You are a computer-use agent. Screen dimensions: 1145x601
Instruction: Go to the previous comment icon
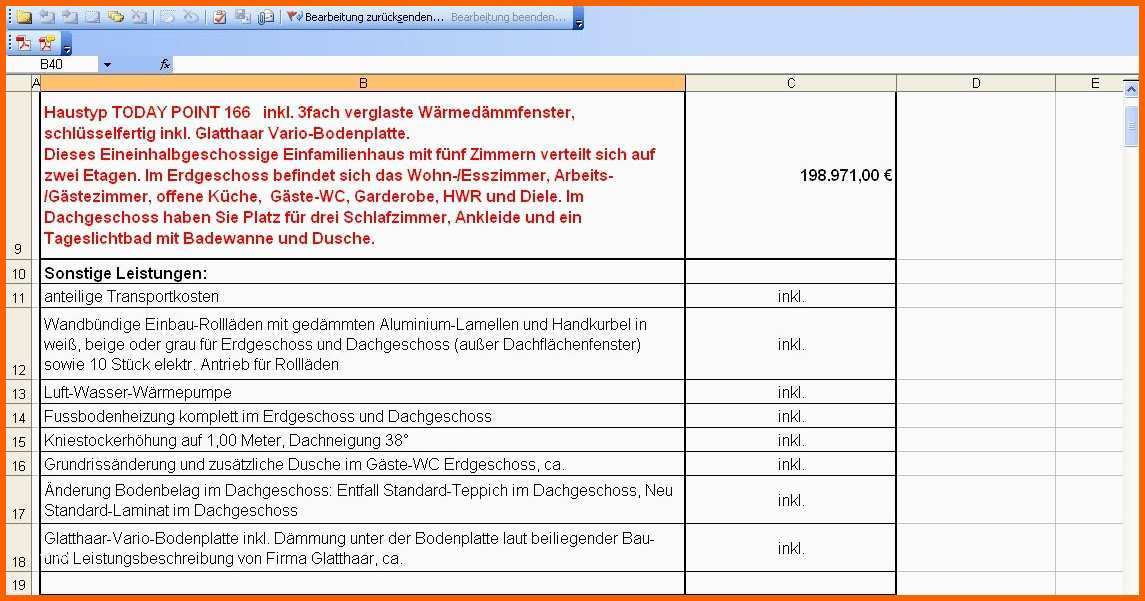47,17
